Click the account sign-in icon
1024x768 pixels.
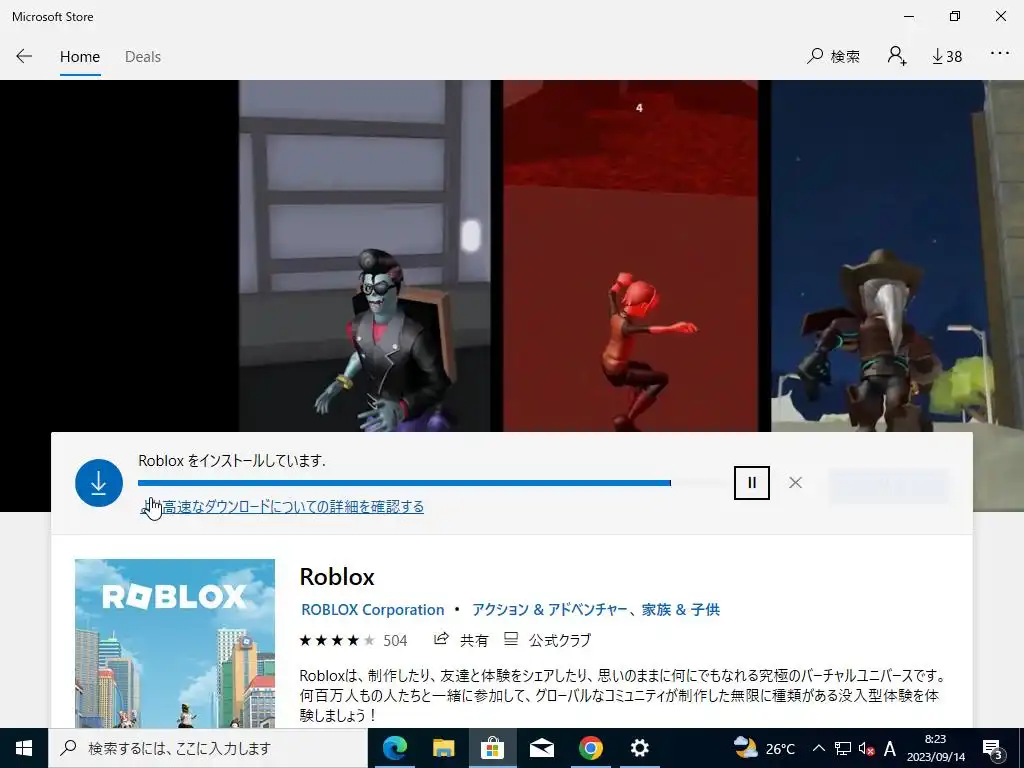(x=897, y=56)
